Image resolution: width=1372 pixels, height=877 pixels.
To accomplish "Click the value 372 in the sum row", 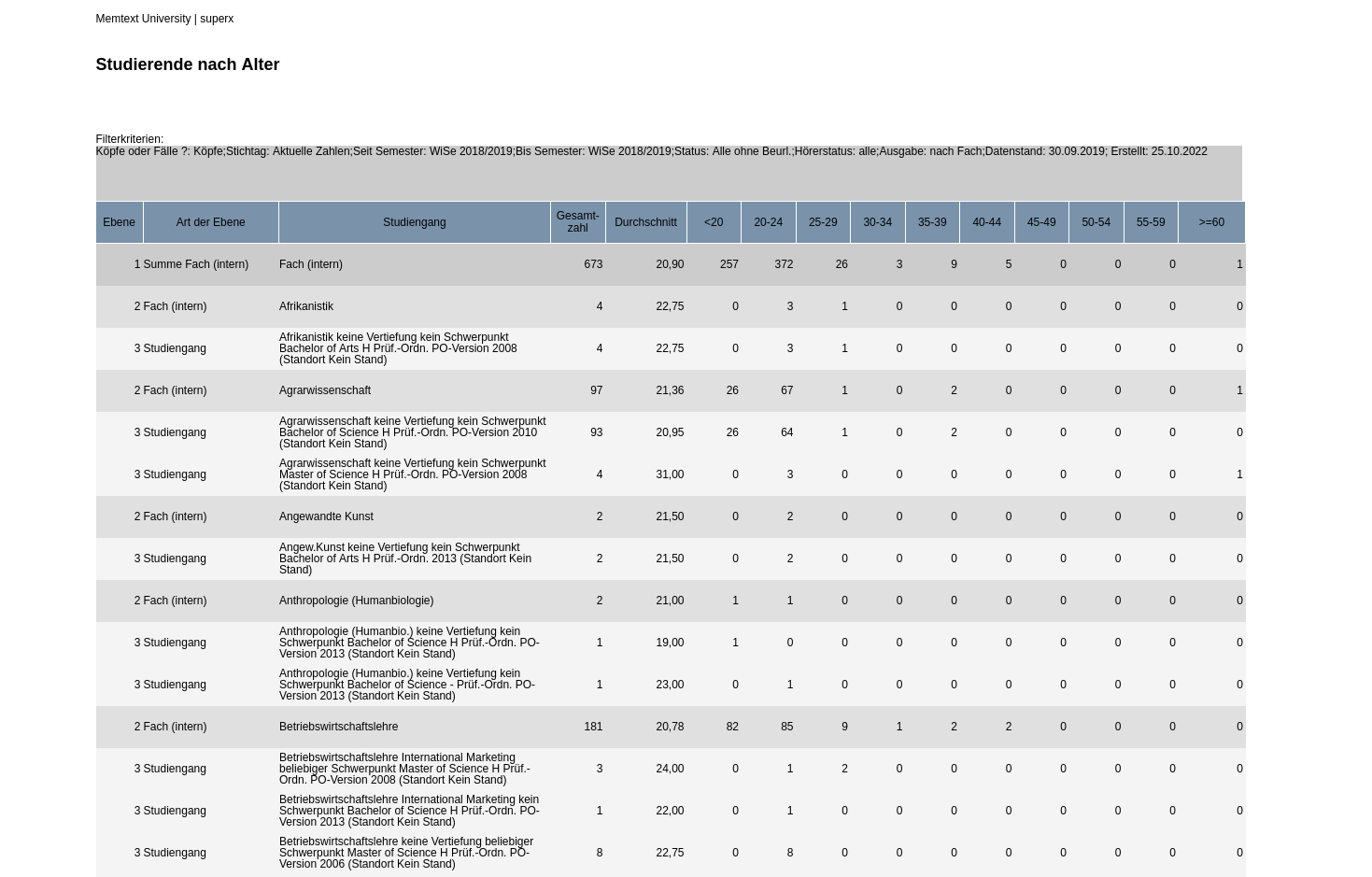I will tap(784, 264).
